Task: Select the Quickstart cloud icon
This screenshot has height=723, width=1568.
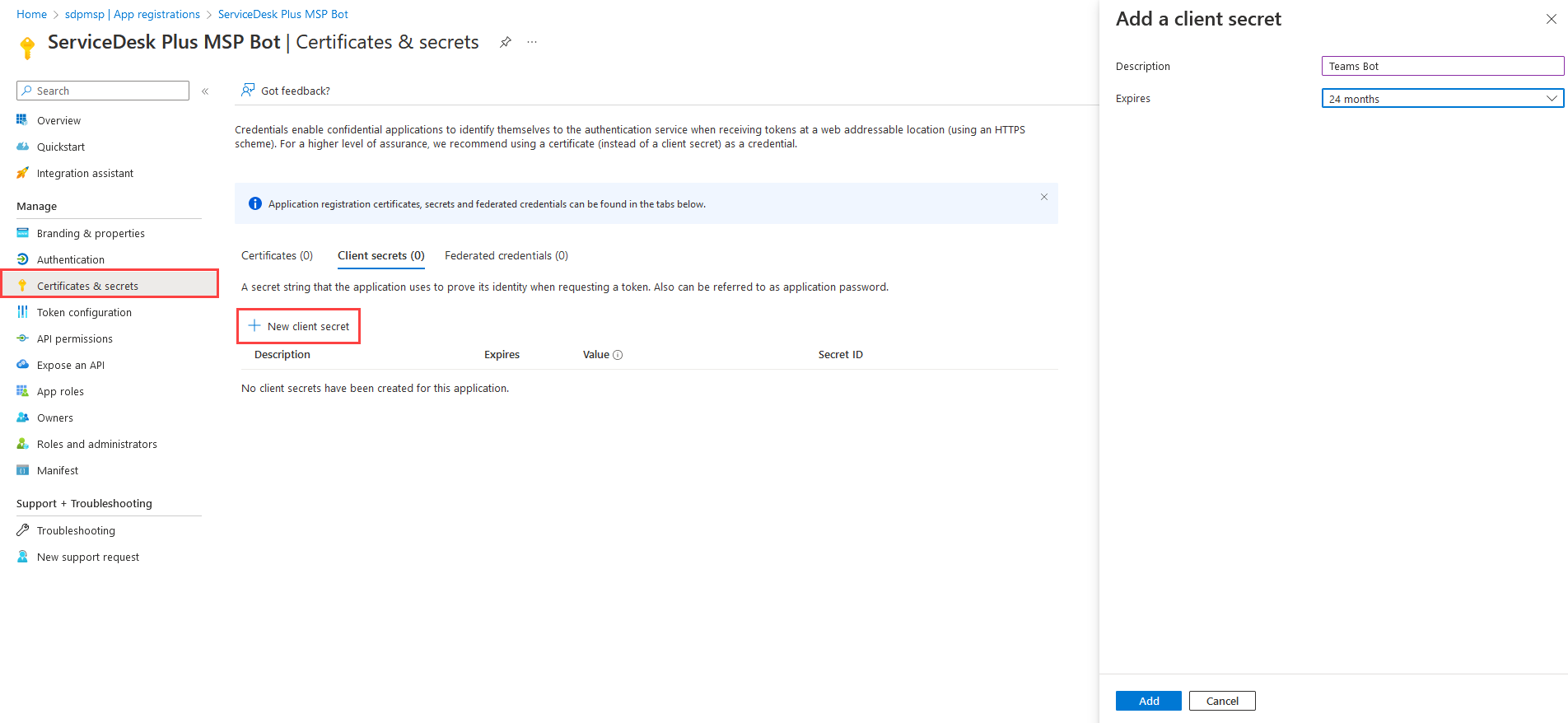Action: coord(22,147)
